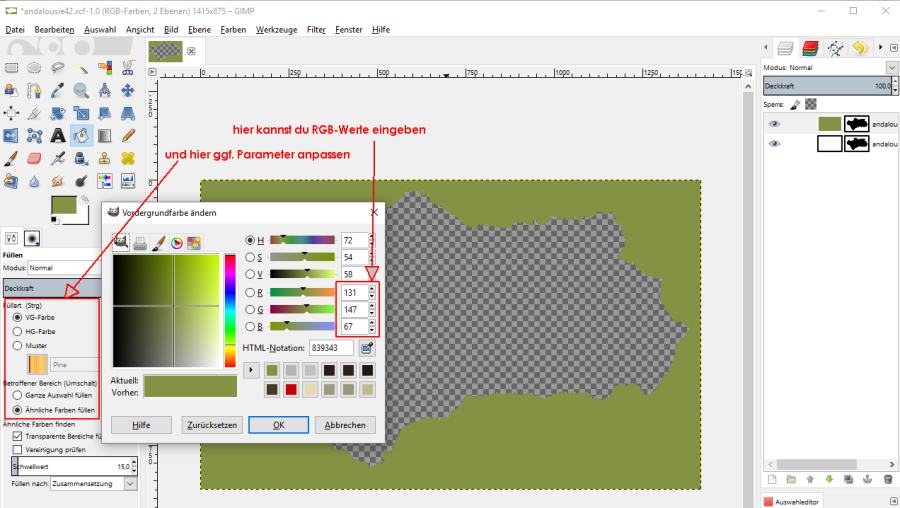The image size is (900, 508).
Task: Open the Channels tab in right dock
Action: pos(810,47)
